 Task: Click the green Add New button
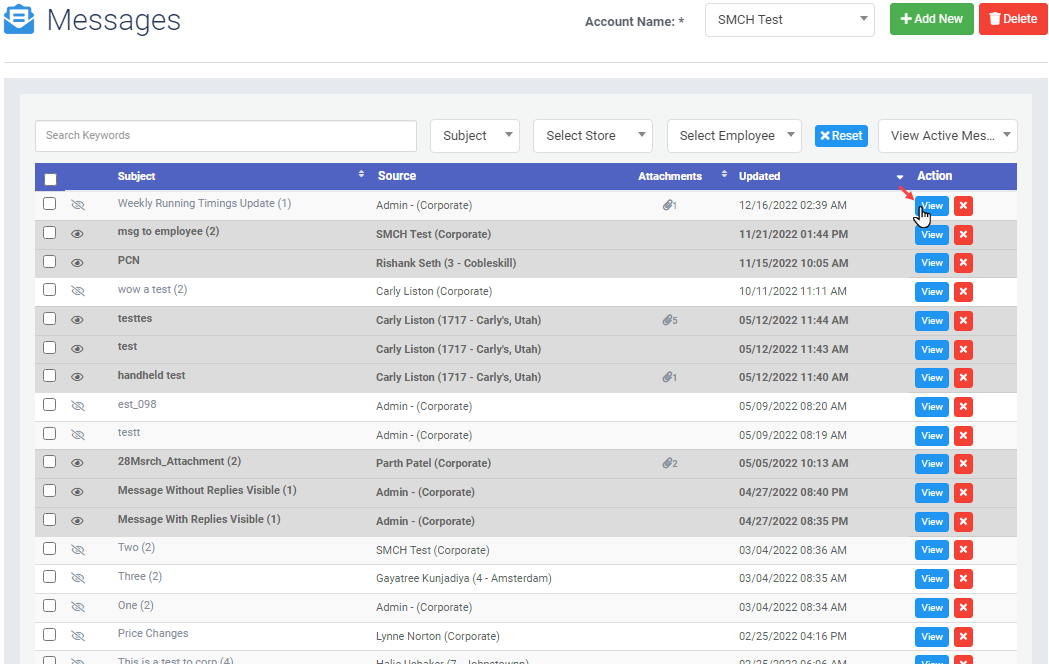(x=931, y=19)
